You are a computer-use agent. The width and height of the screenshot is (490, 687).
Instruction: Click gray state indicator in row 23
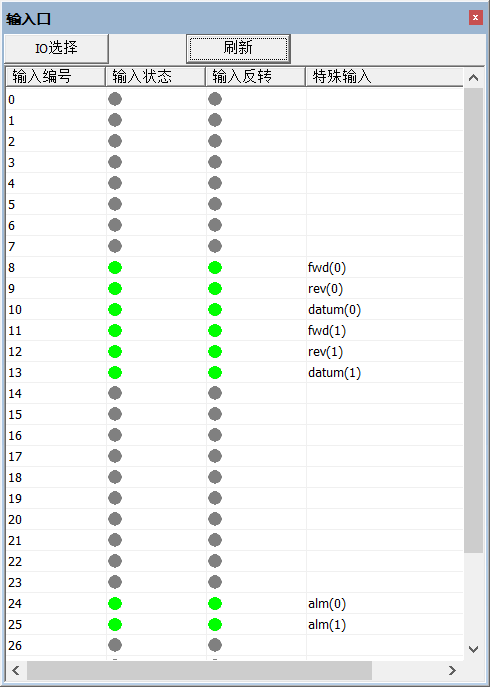pos(115,582)
